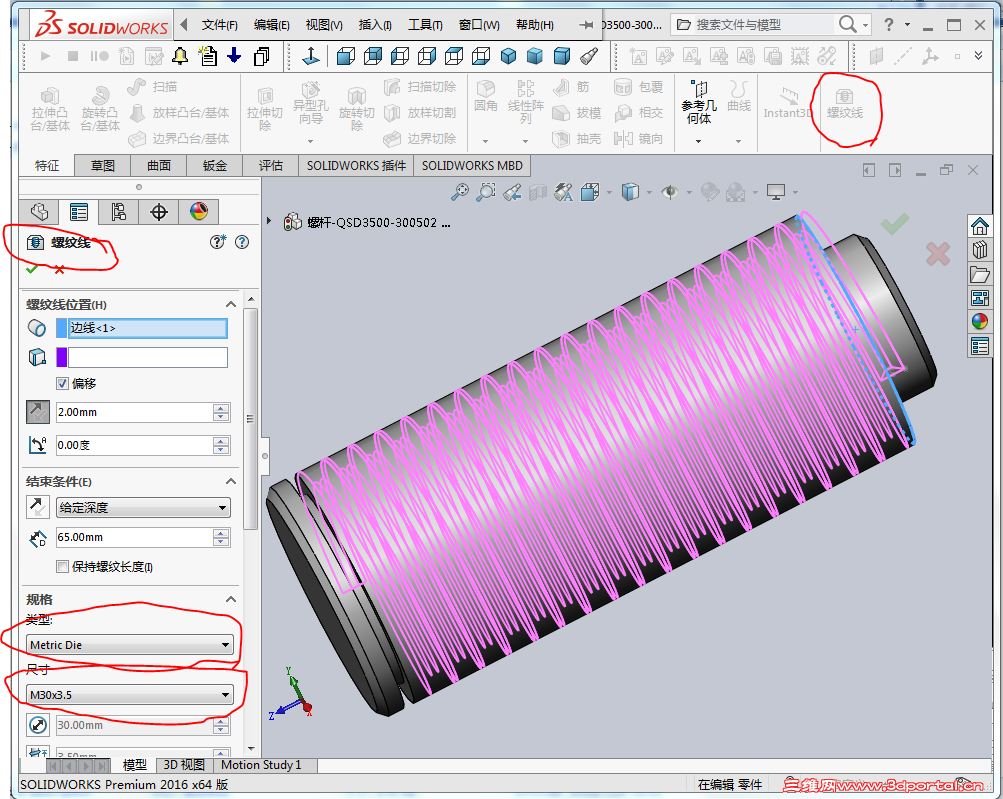Viewport: 1003px width, 799px height.
Task: Enable the 保持螺纹长度 checkbox
Action: coord(62,566)
